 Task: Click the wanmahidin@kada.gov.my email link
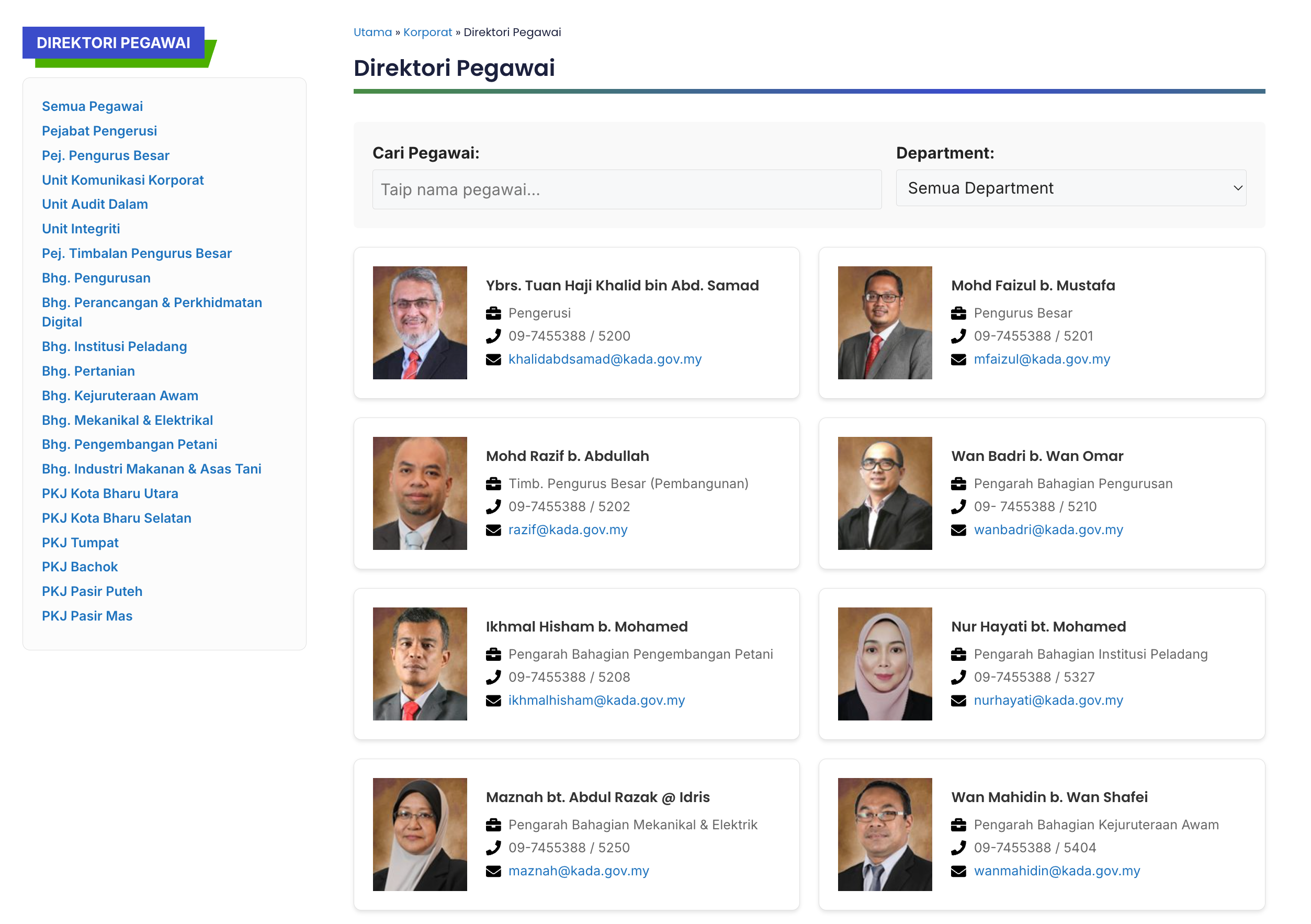1056,871
